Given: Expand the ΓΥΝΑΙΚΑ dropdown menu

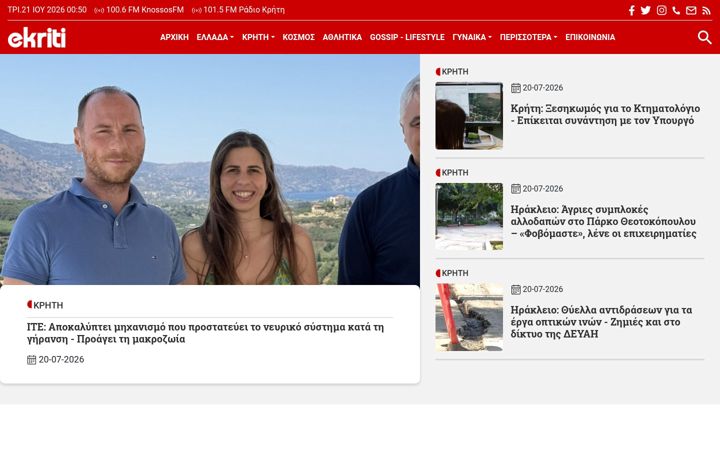Looking at the screenshot, I should [472, 37].
